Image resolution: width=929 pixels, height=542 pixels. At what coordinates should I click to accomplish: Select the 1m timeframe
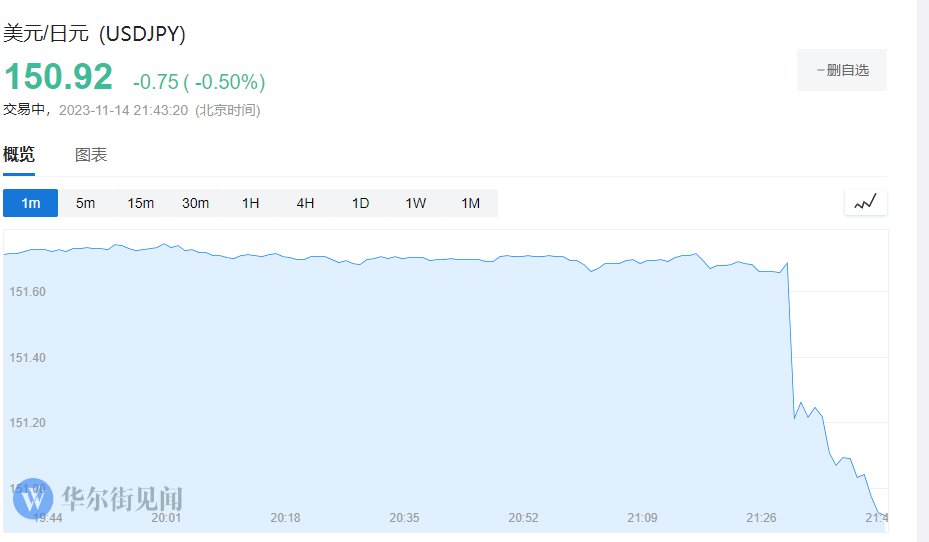click(x=31, y=203)
